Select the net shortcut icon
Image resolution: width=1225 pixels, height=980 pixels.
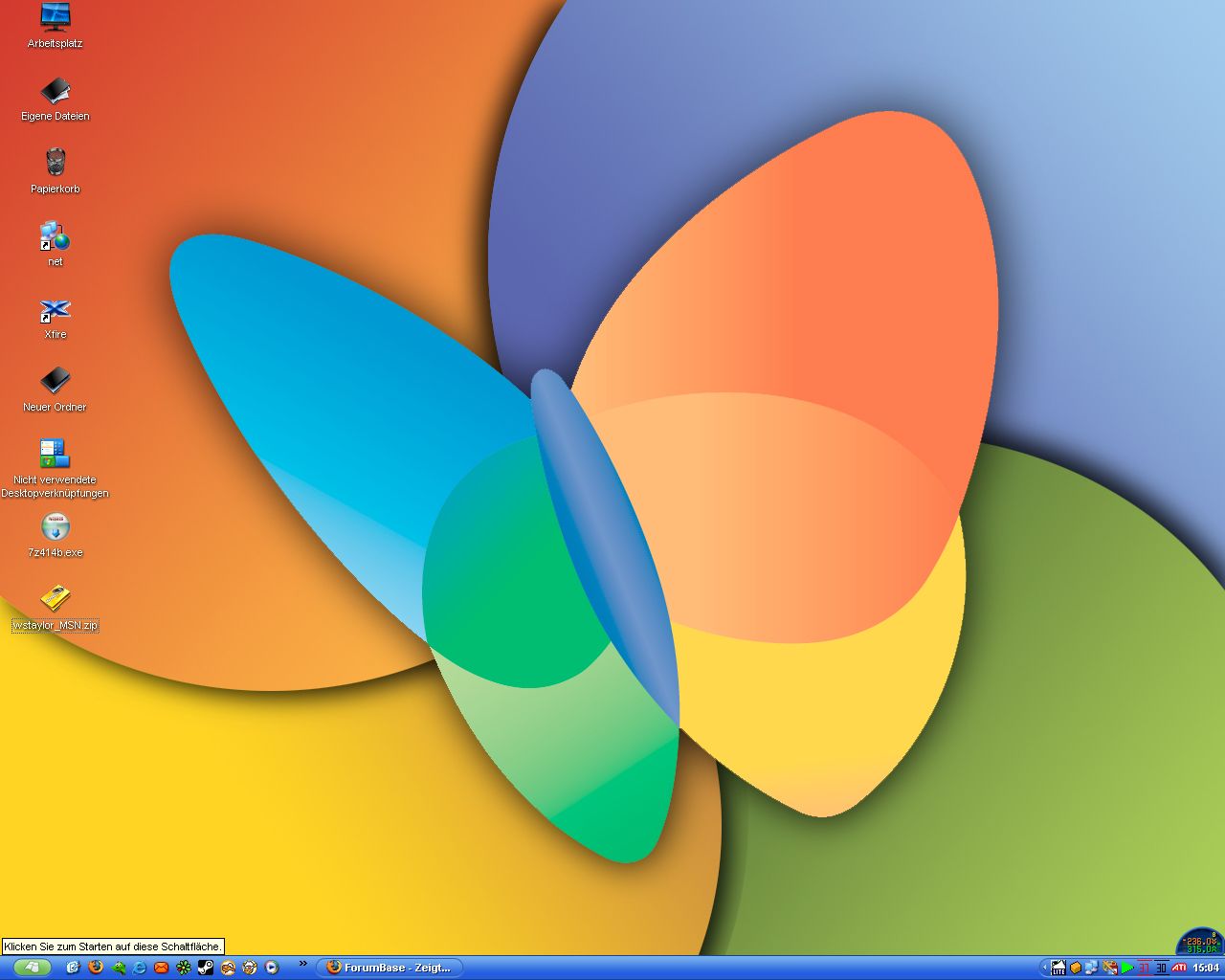[55, 244]
